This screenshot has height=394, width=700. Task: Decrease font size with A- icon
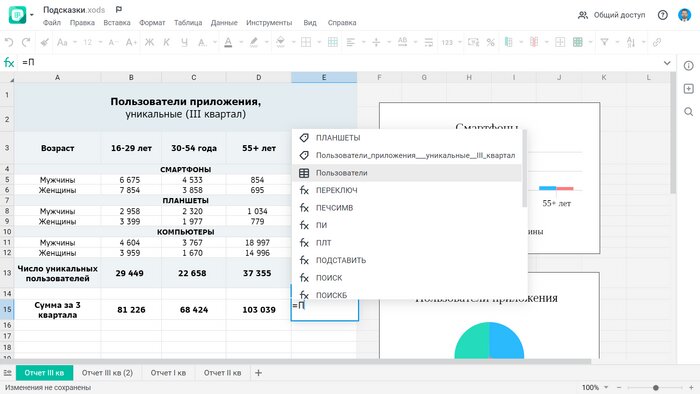[x=113, y=42]
